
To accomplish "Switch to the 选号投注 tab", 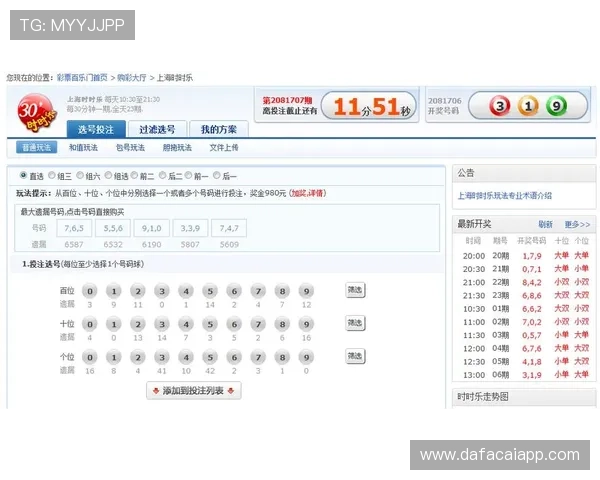I will coord(96,129).
